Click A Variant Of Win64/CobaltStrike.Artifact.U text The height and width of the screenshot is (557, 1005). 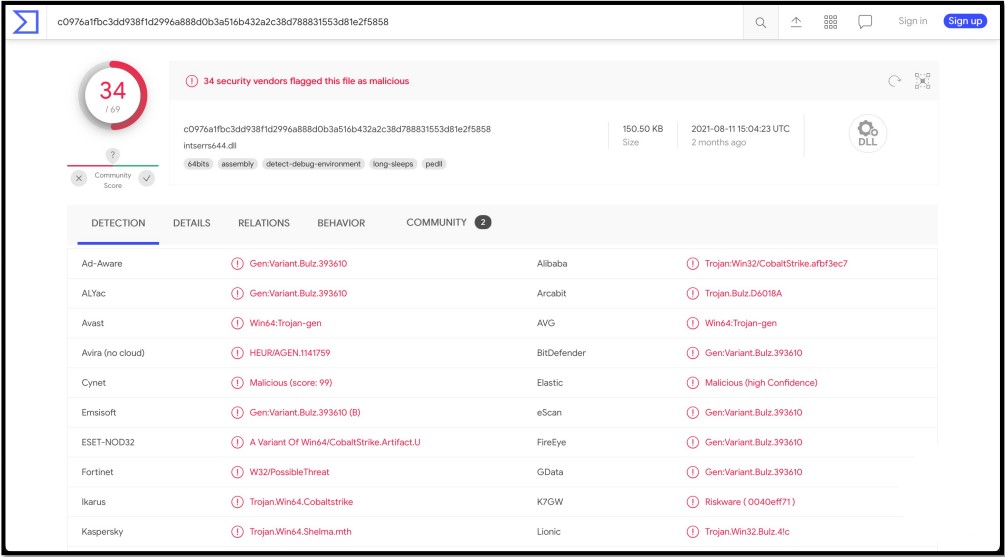click(x=335, y=442)
